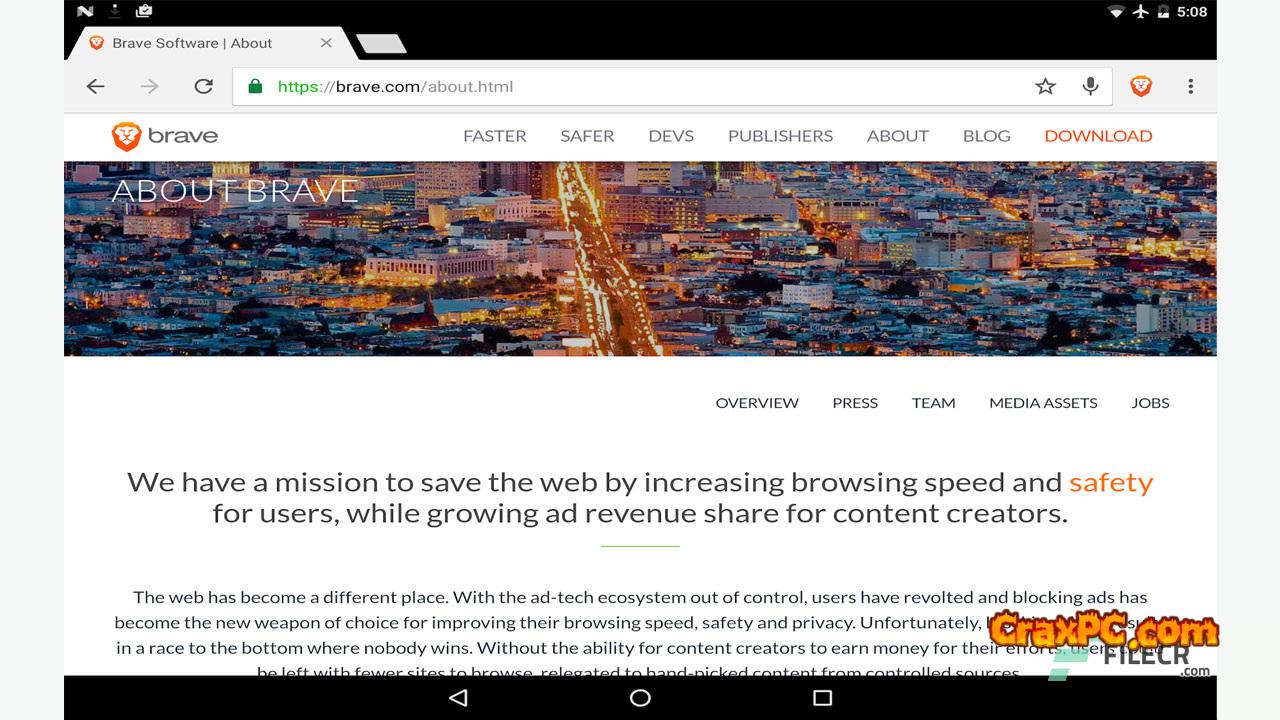Reload the page with the refresh icon

point(203,86)
